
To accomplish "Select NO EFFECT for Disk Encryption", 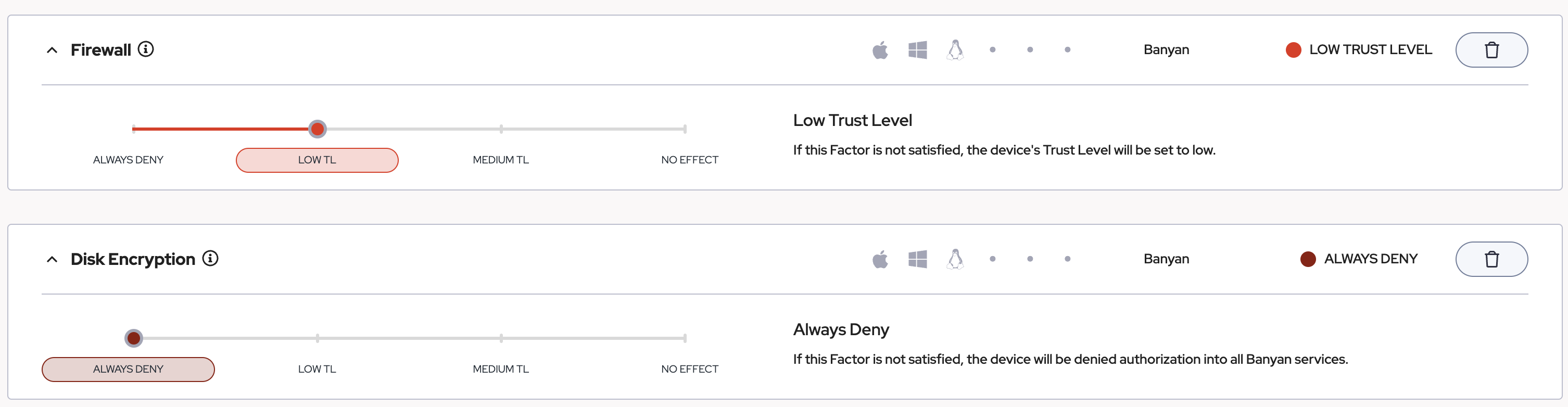I will coord(689,370).
